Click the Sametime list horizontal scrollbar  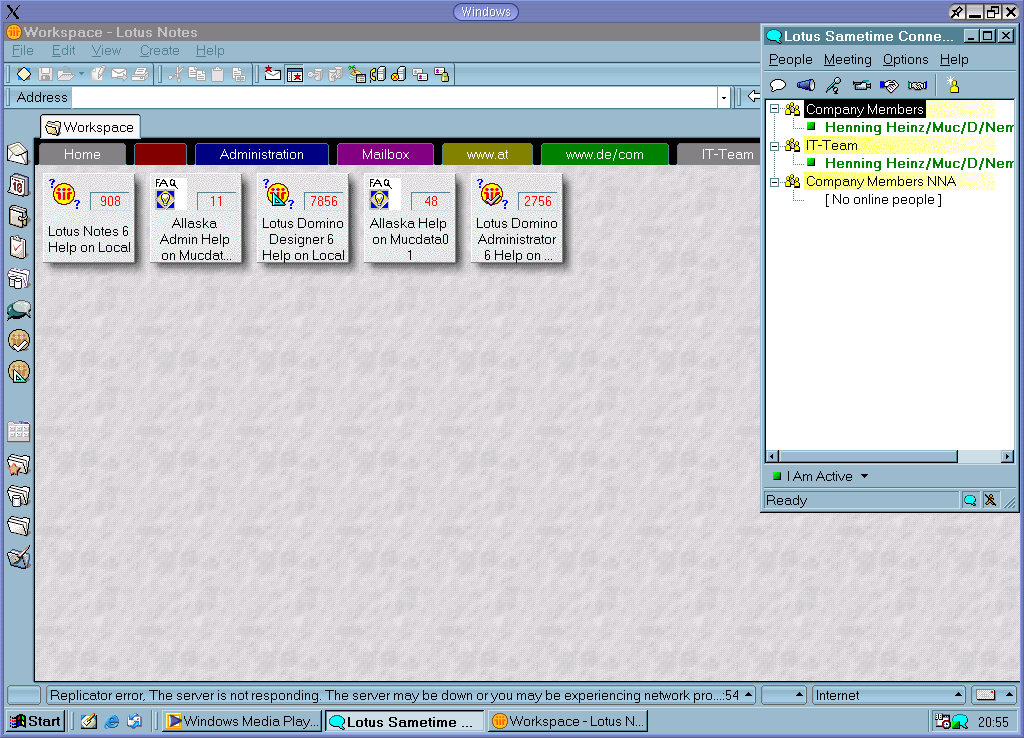889,457
